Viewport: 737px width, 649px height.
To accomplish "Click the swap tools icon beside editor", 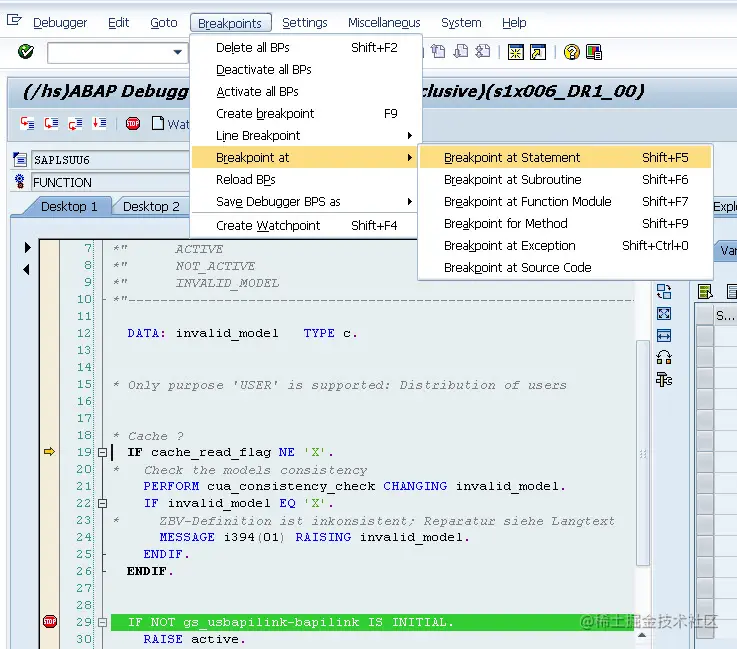I will pos(664,291).
